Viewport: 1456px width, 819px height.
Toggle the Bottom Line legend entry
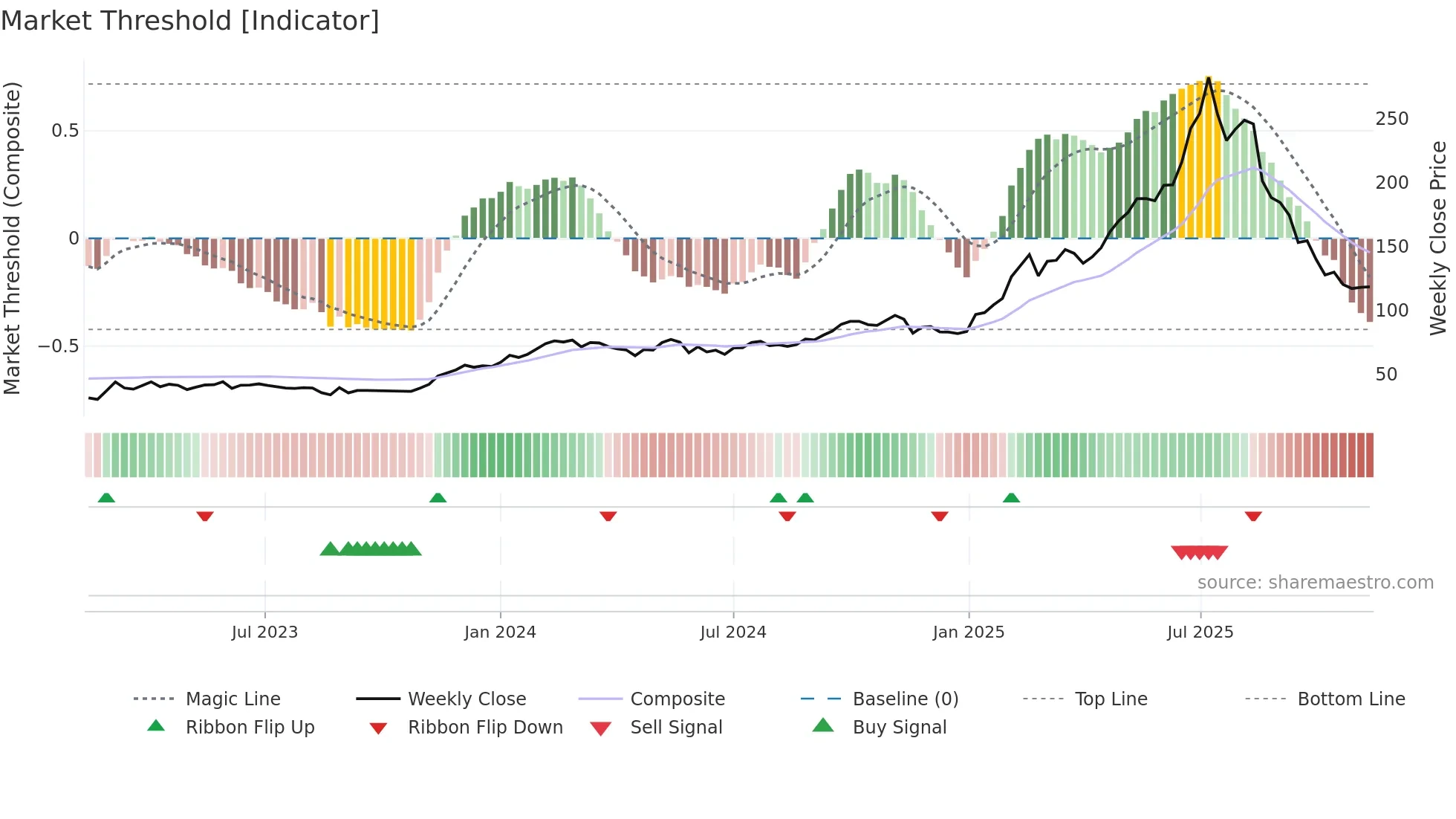(x=1351, y=699)
